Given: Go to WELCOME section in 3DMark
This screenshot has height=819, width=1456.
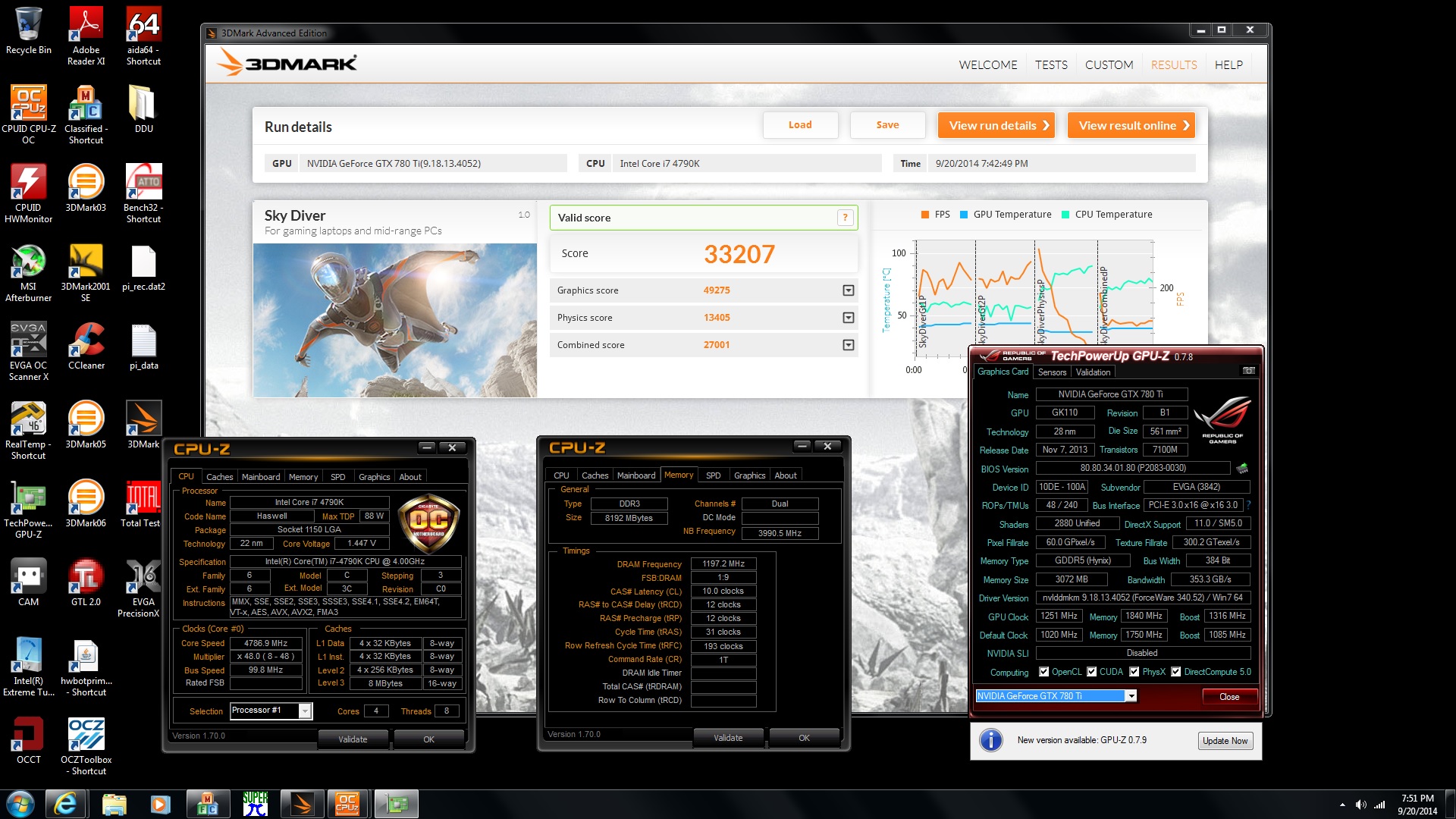Looking at the screenshot, I should tap(988, 65).
